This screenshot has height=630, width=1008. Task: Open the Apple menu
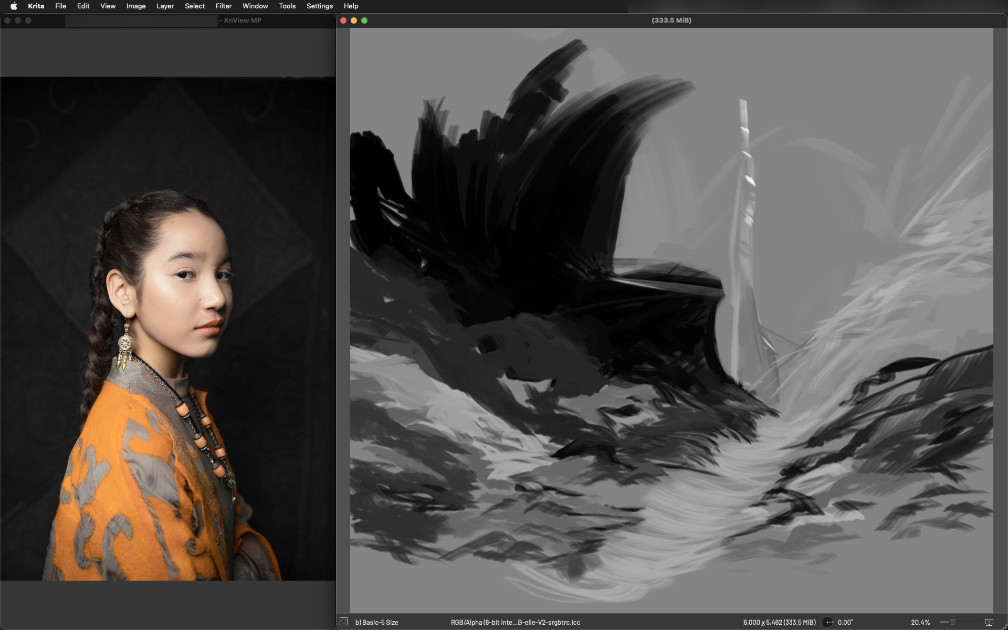[x=13, y=6]
